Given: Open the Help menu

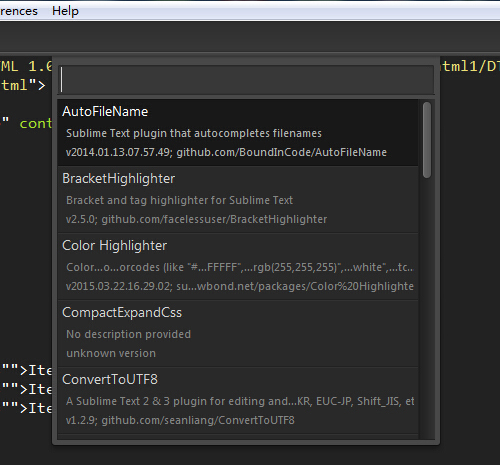Looking at the screenshot, I should (65, 11).
